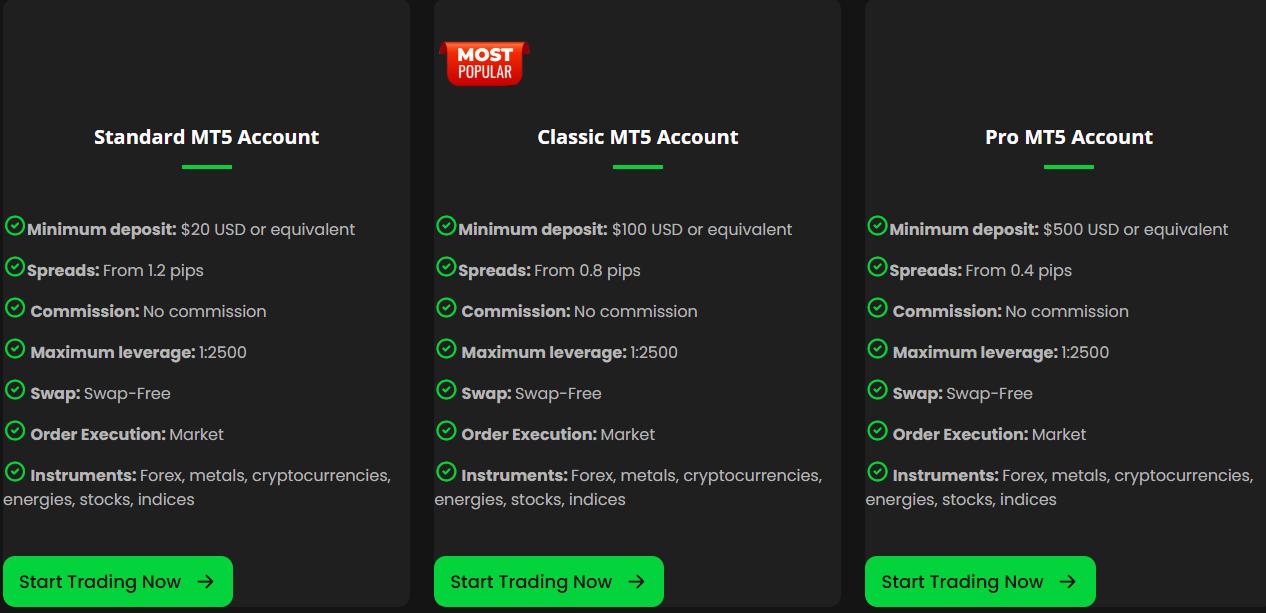Click the arrow on Pro Start Trading button

1067,582
